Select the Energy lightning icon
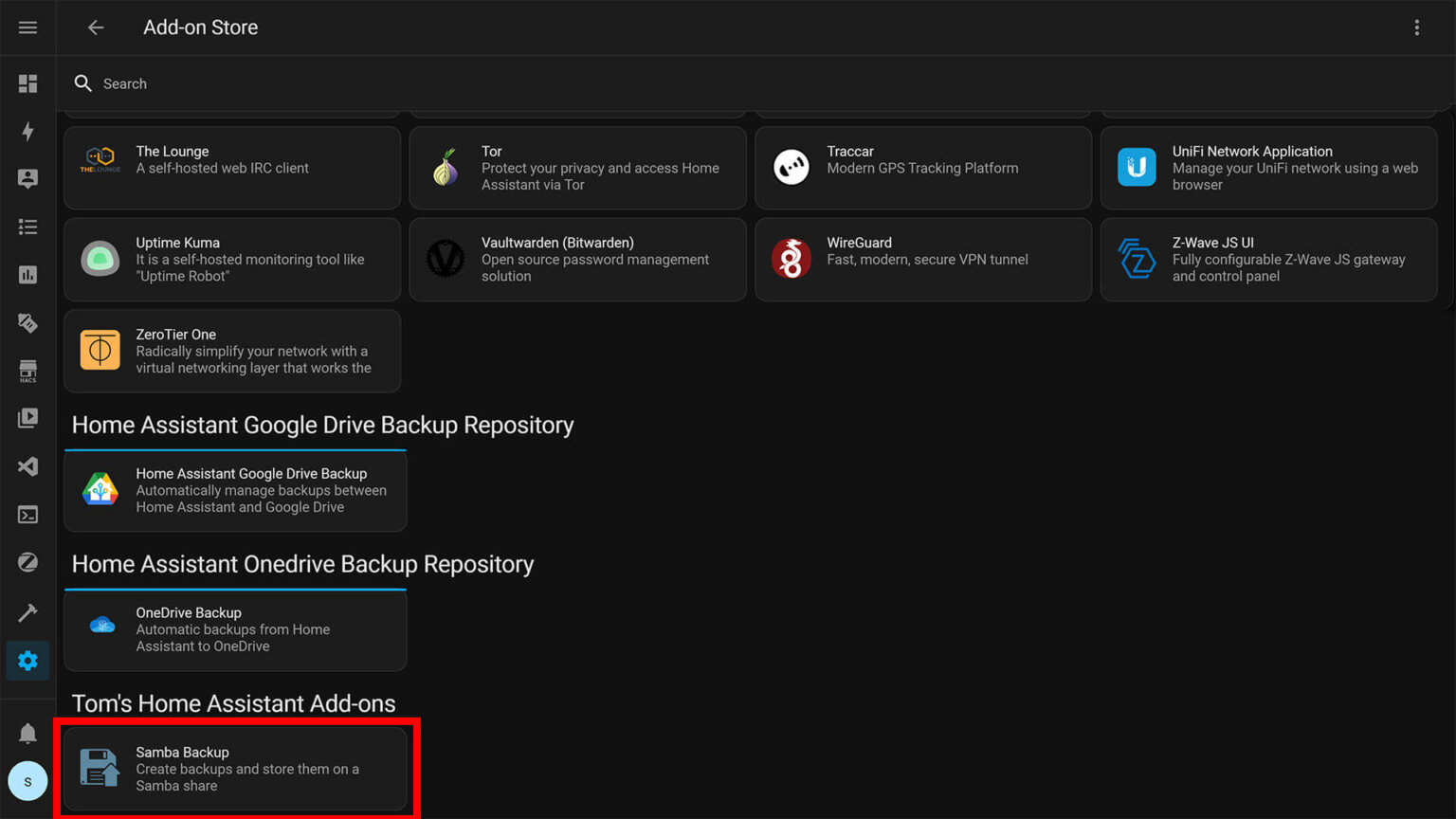Screen dimensions: 1456x819 [x=27, y=133]
